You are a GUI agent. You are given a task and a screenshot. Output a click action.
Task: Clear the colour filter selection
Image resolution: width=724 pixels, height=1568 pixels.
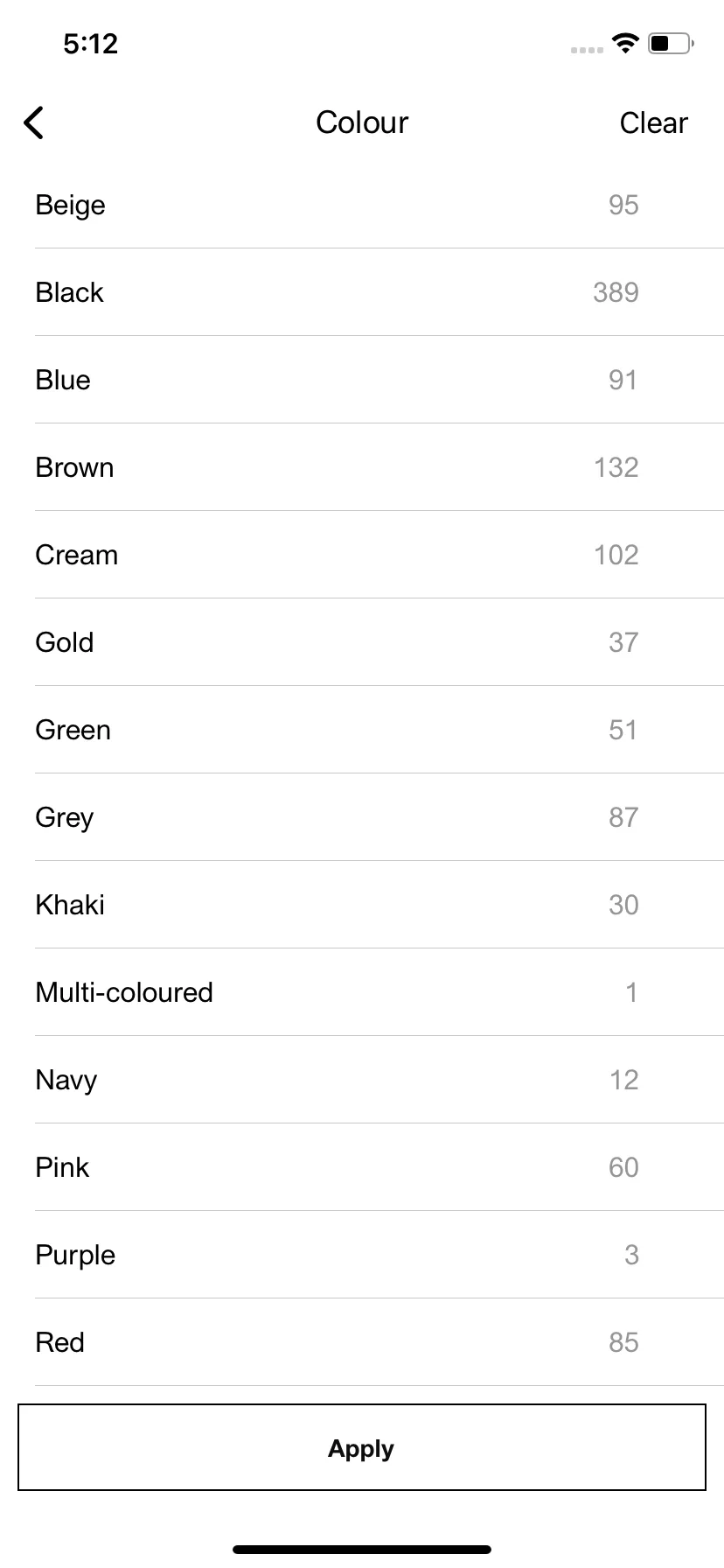pos(653,122)
